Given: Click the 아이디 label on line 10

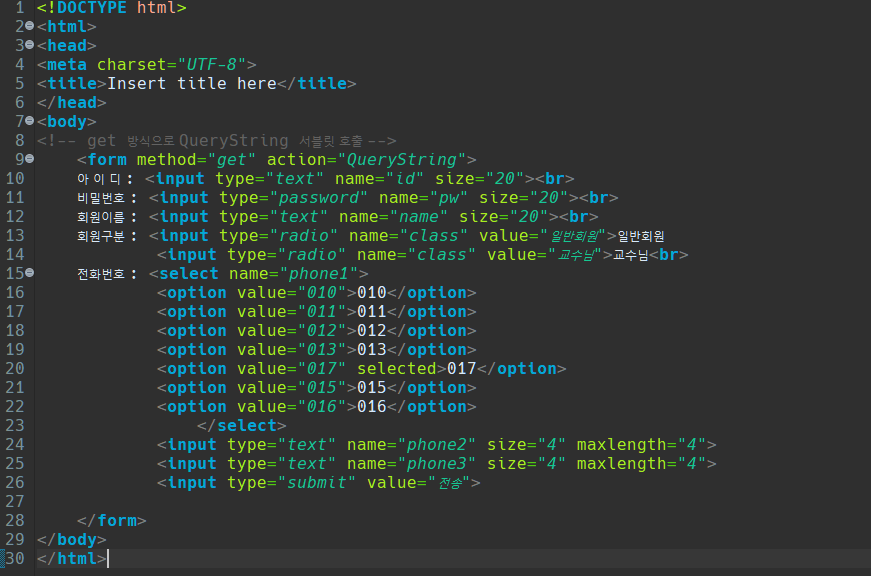Looking at the screenshot, I should (99, 179).
